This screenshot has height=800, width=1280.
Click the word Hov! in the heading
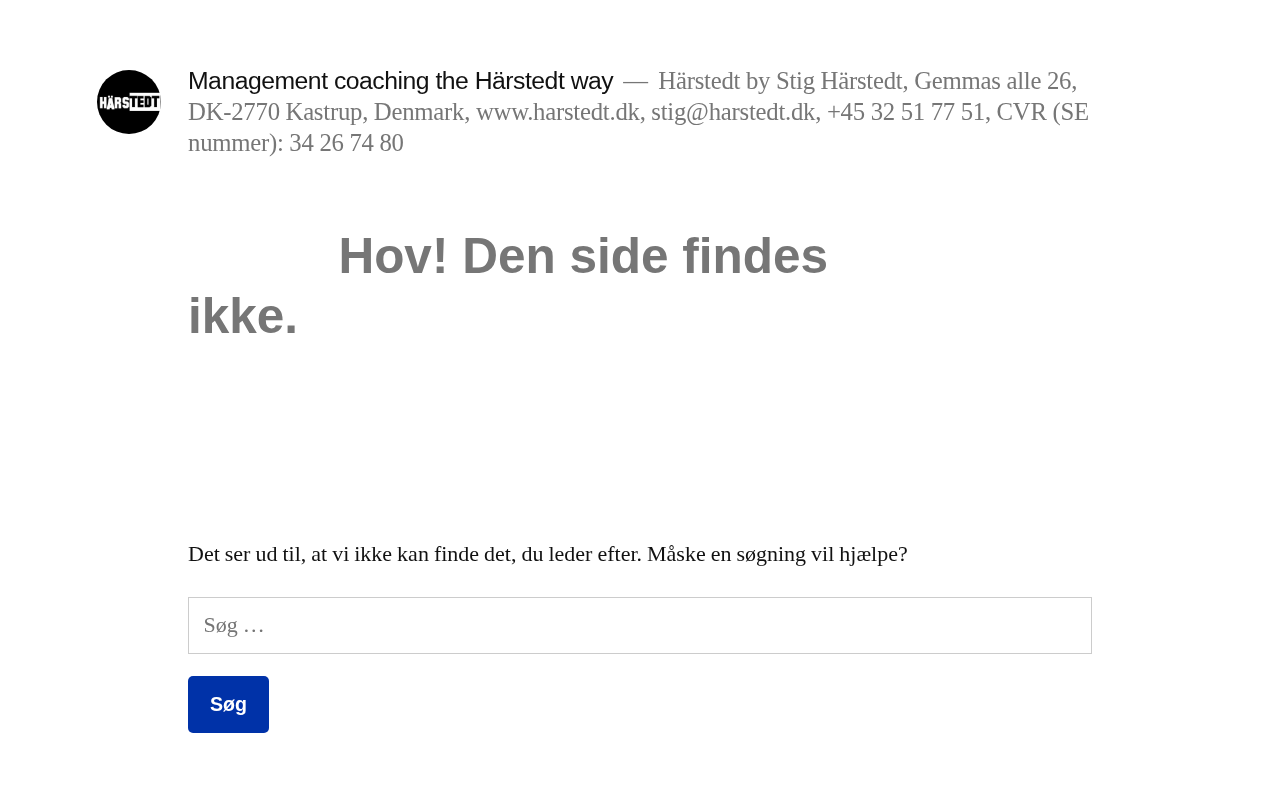(393, 256)
